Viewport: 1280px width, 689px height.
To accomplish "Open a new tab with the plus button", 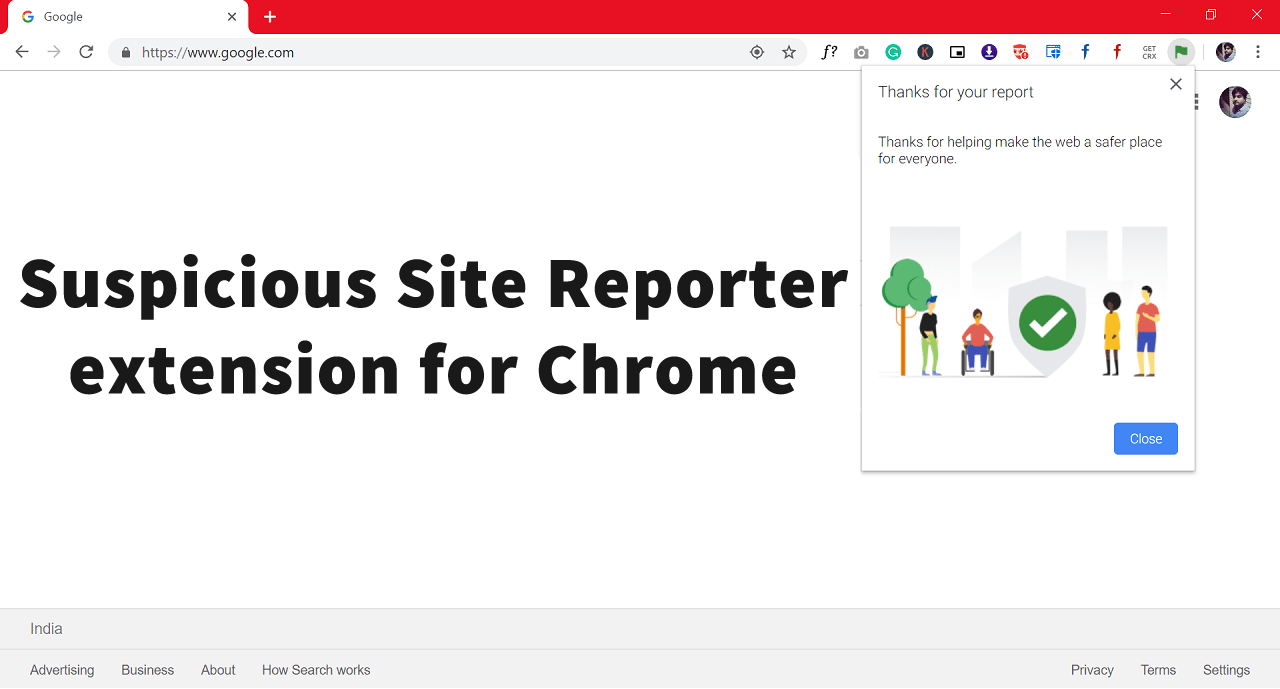I will coord(270,17).
